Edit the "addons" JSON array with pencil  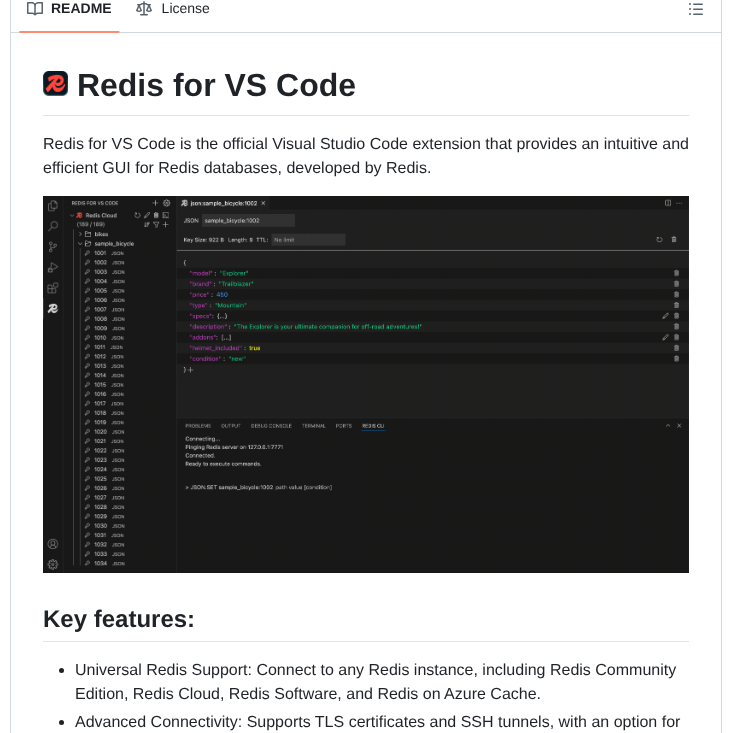tap(665, 337)
